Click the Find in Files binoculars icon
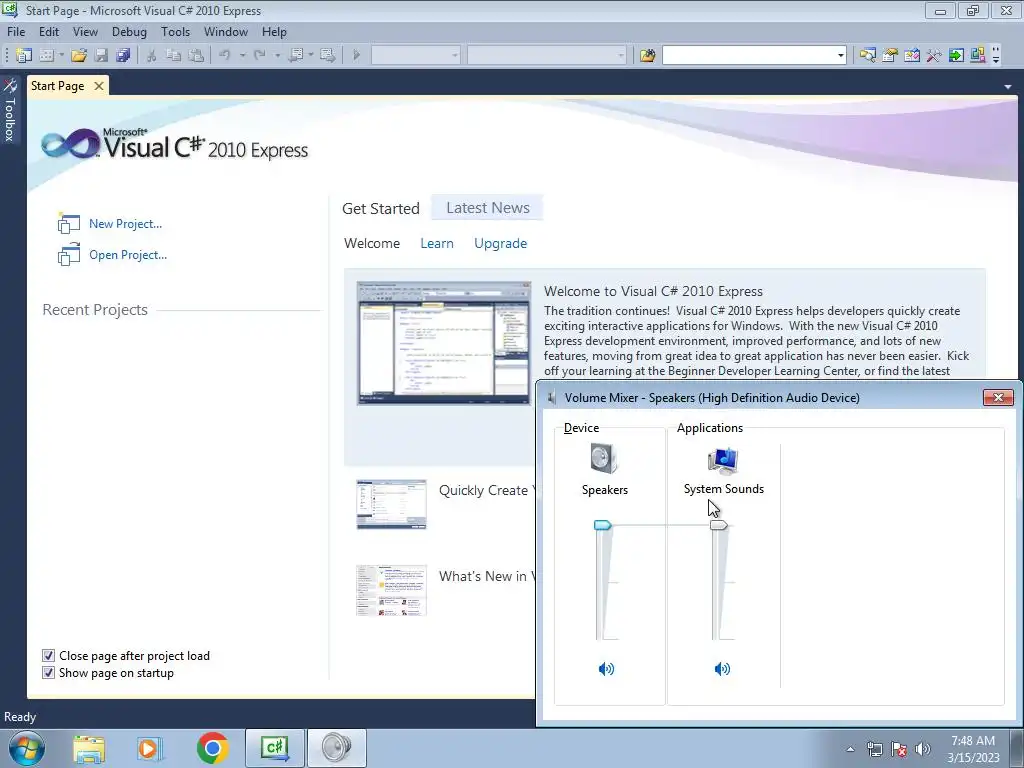1024x768 pixels. (x=647, y=56)
